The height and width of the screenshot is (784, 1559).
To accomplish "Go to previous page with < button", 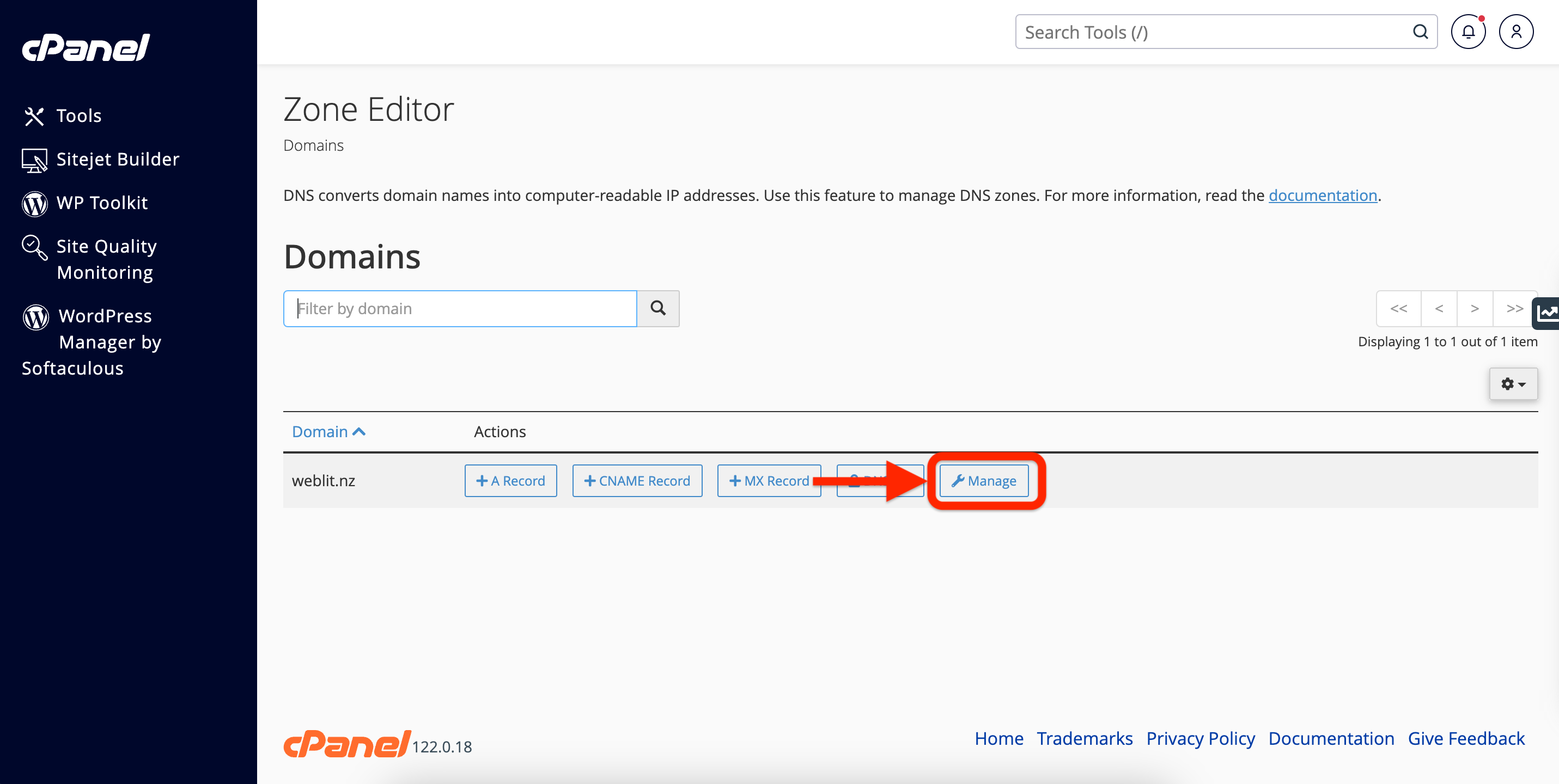I will [x=1439, y=309].
